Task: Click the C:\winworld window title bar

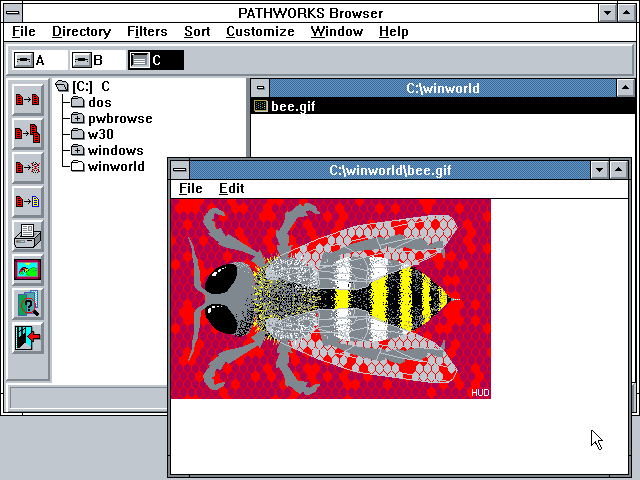Action: pyautogui.click(x=443, y=88)
